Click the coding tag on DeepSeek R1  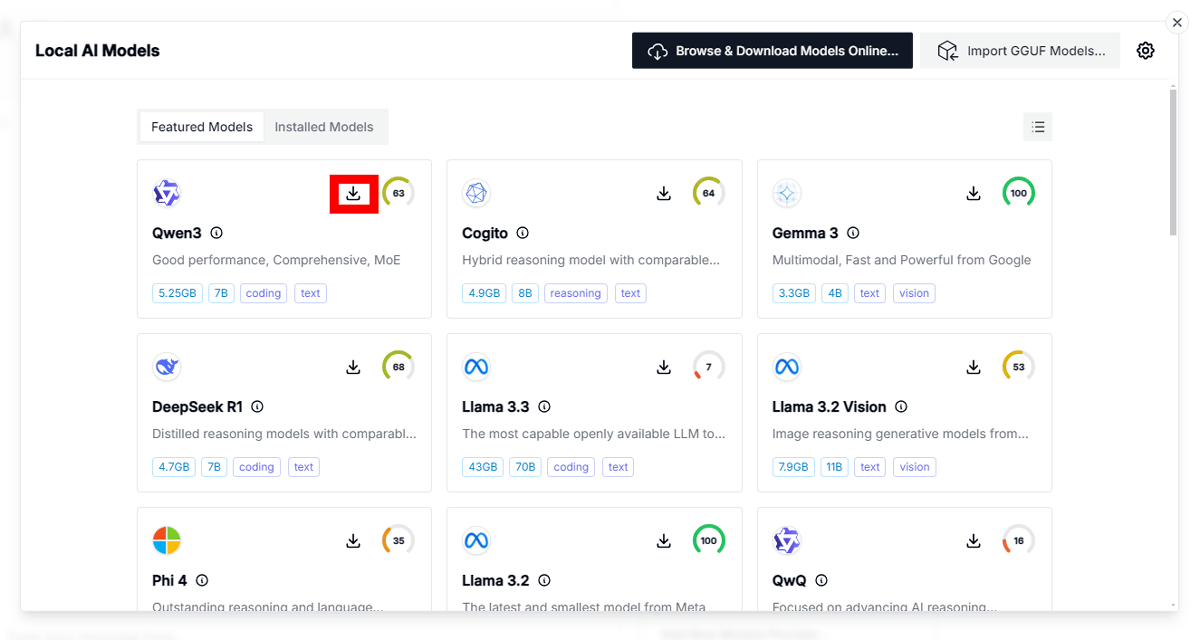(256, 467)
